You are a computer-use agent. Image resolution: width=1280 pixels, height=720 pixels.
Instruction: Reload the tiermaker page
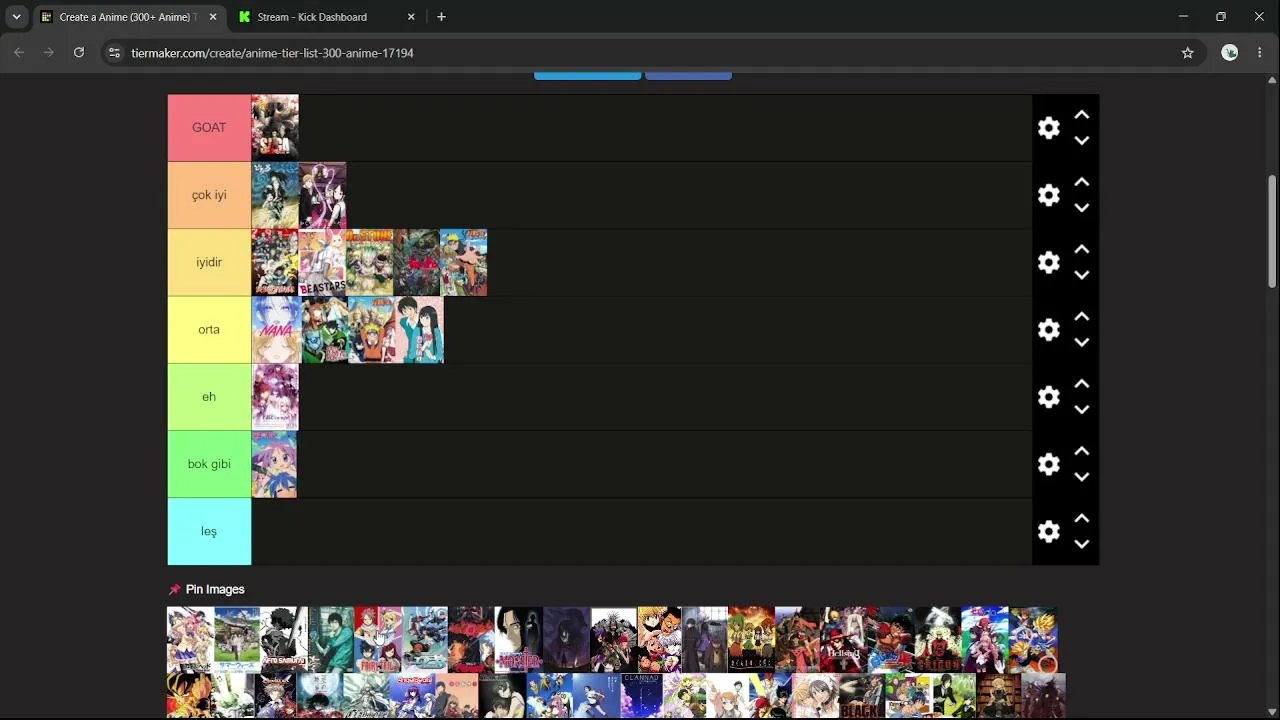(79, 53)
